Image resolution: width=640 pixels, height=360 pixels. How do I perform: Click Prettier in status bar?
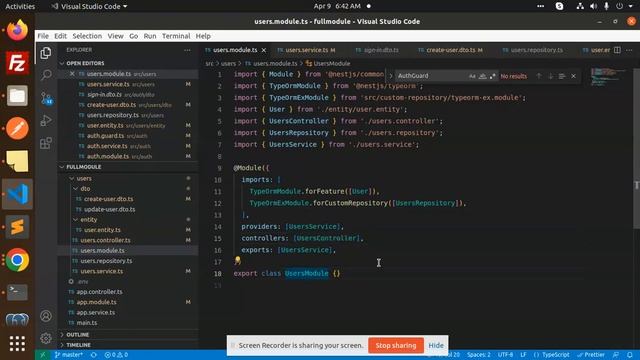pos(591,355)
